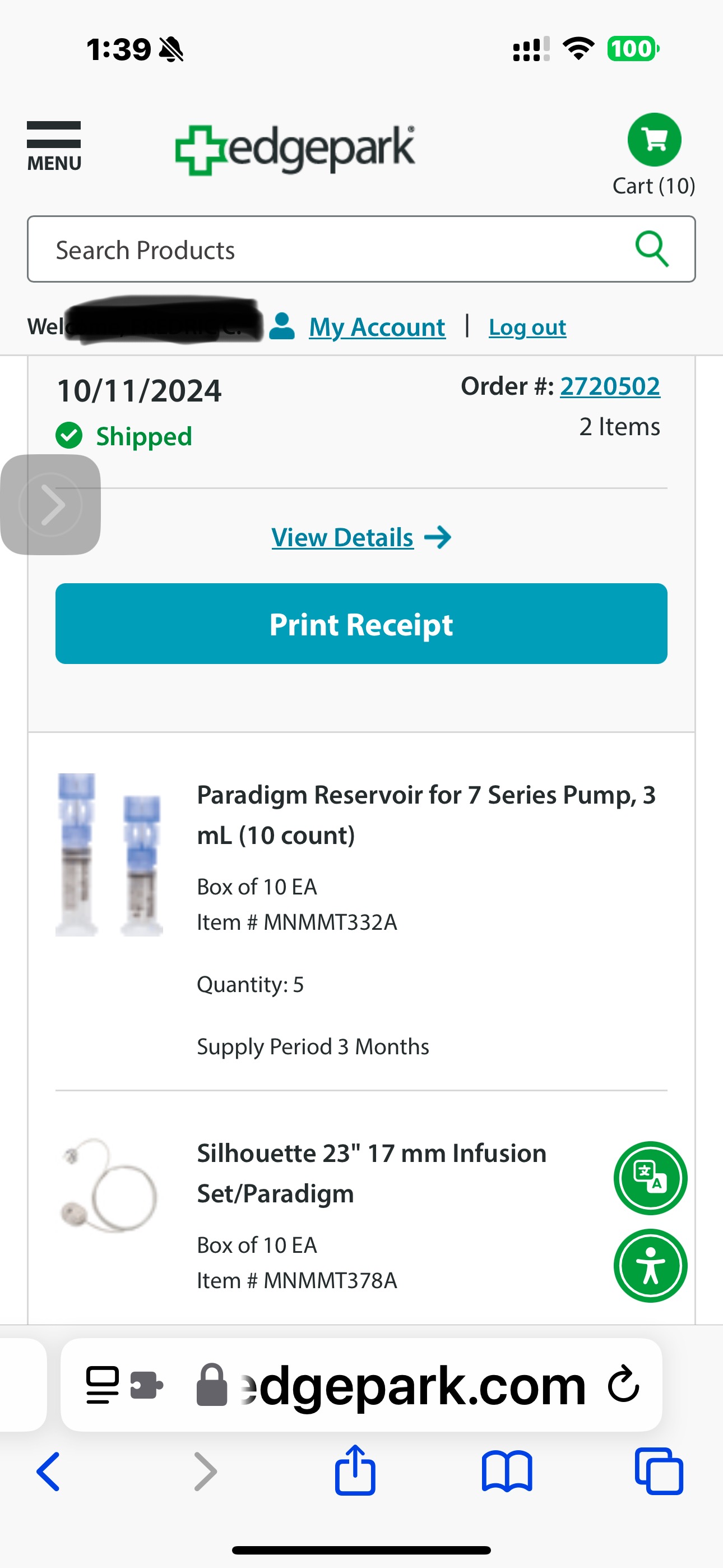Tap the Paradigm Reservoir product thumbnail
This screenshot has width=723, height=1568.
tap(109, 855)
